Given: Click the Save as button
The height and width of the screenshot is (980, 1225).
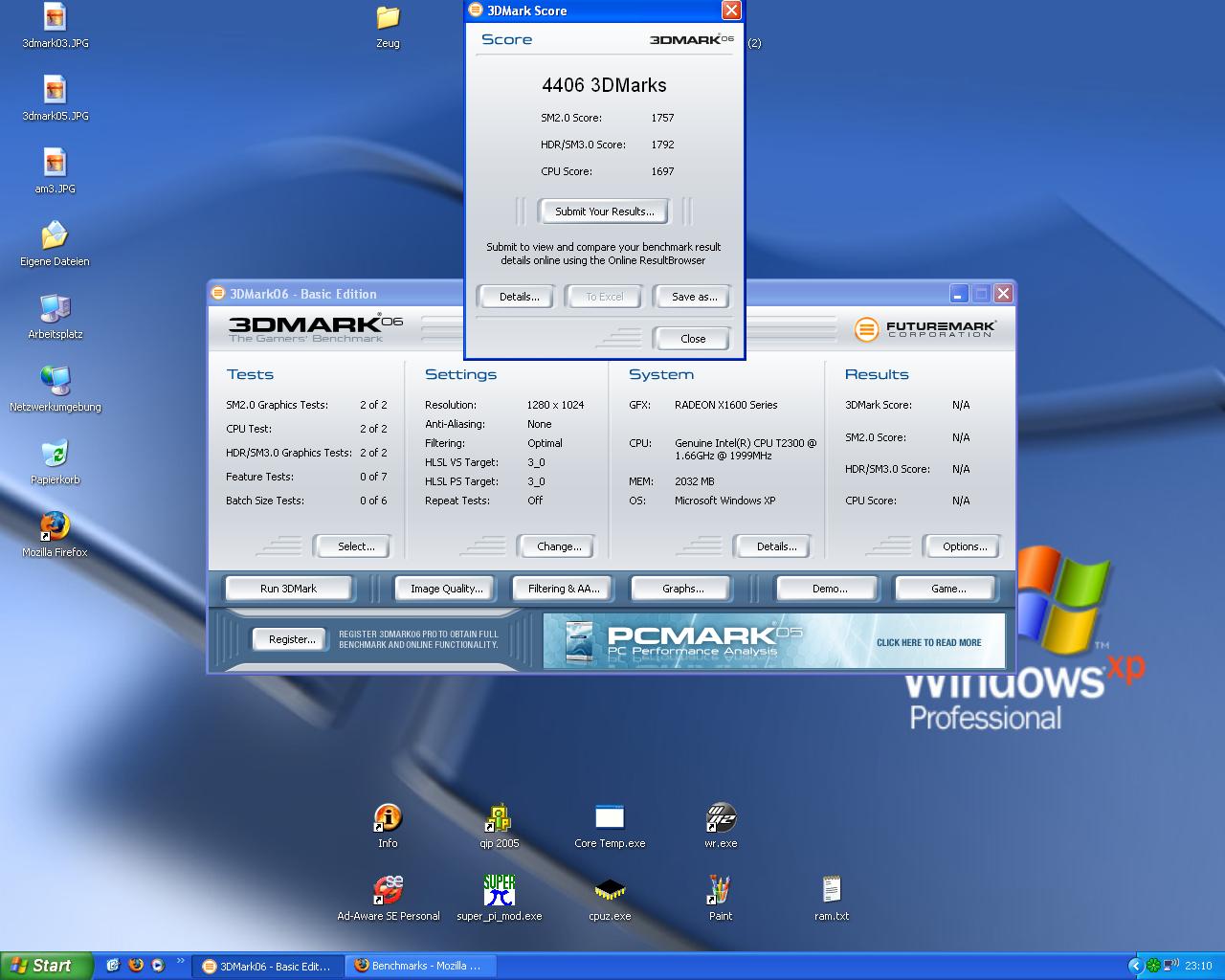Looking at the screenshot, I should [694, 297].
